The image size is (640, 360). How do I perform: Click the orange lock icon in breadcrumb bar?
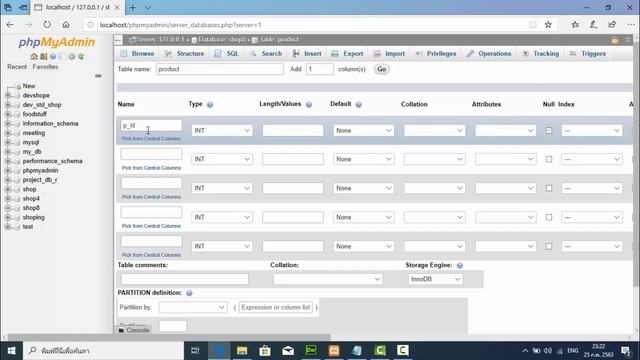[x=615, y=40]
